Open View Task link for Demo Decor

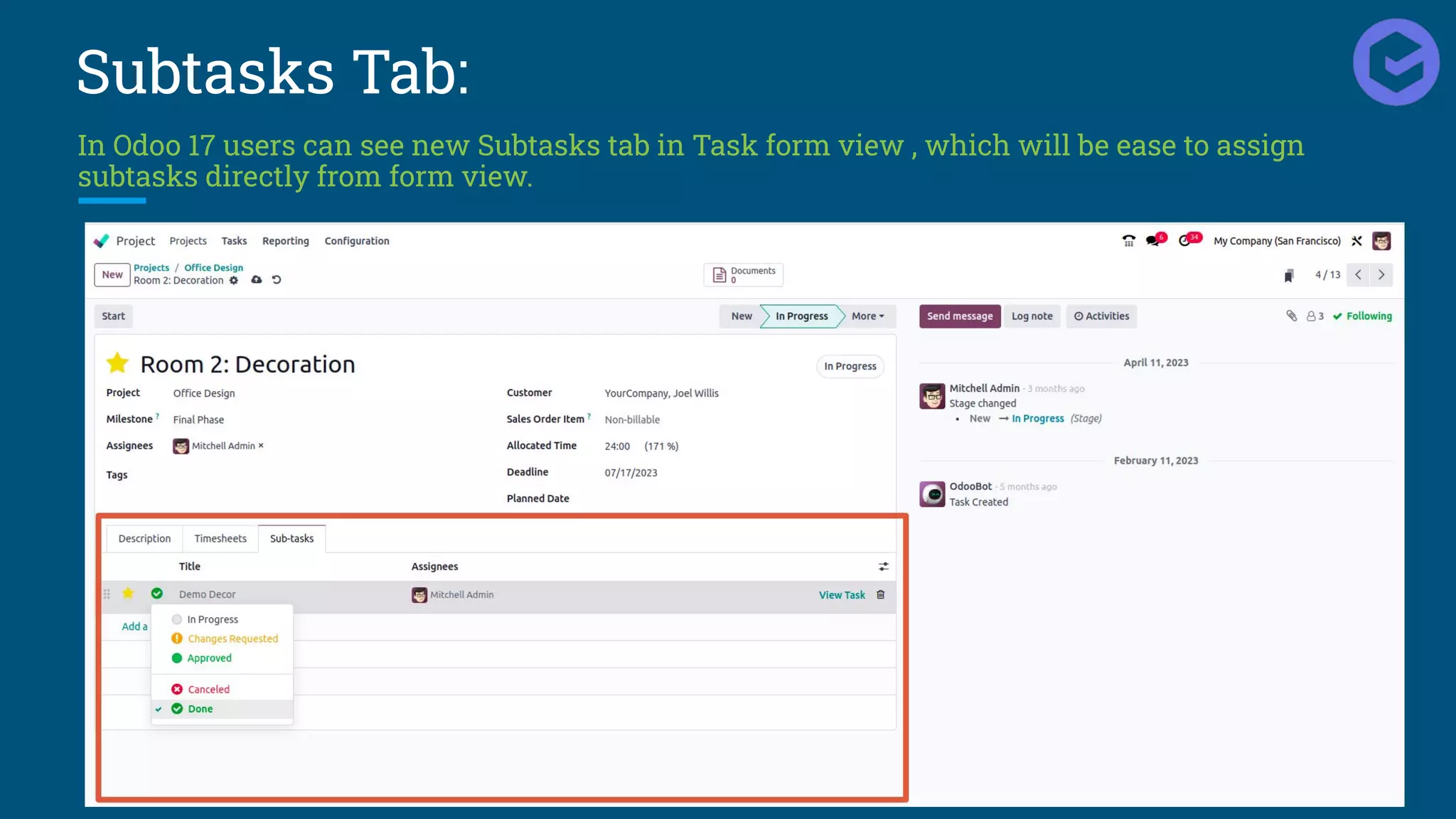click(842, 595)
